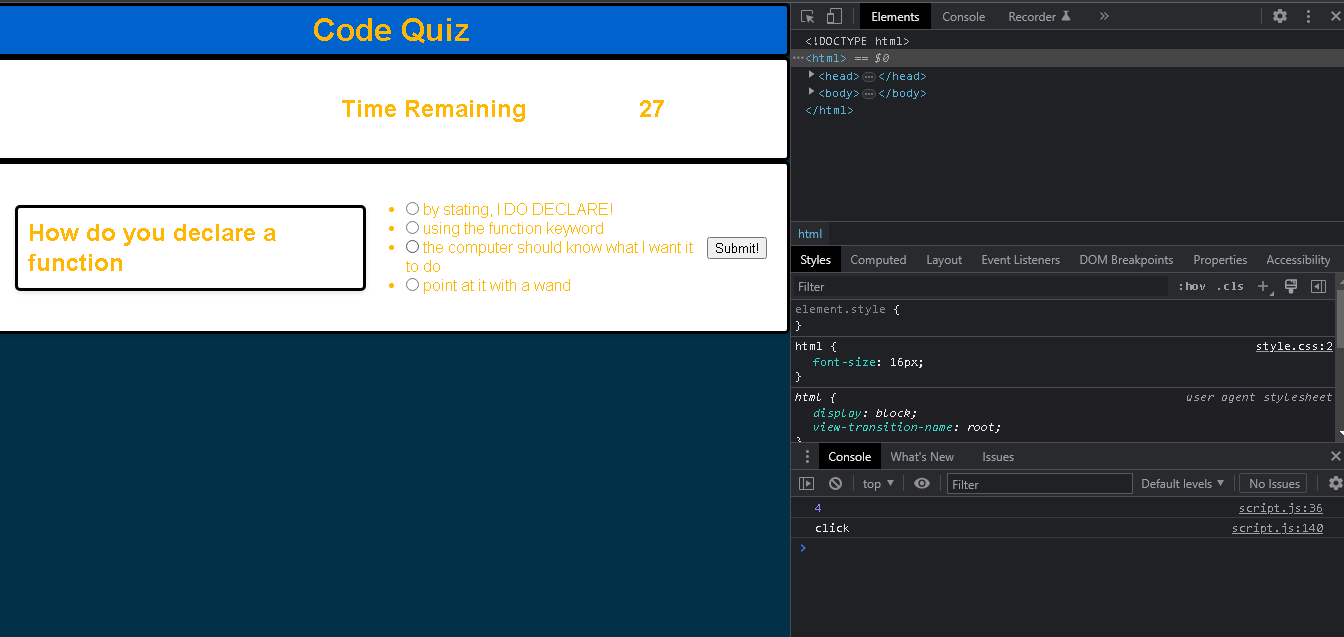The width and height of the screenshot is (1344, 637).
Task: Open script.js:140 from the console log
Action: [x=1277, y=527]
